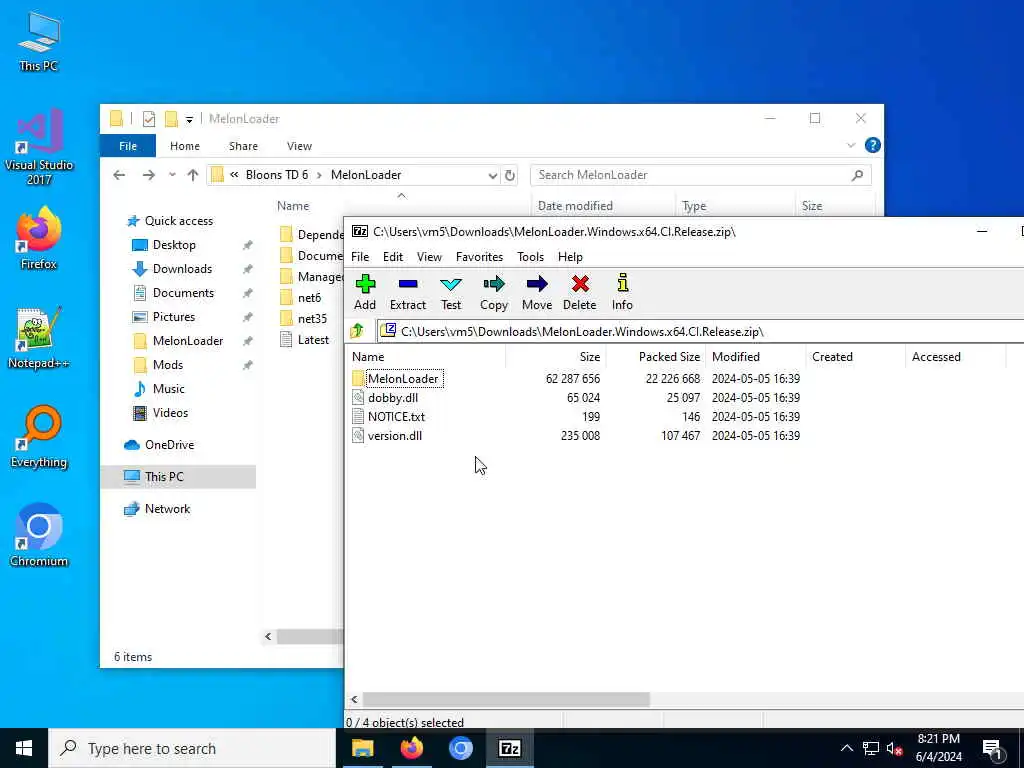Go up one level using 7-Zip folder arrow icon
This screenshot has width=1024, height=768.
[357, 331]
